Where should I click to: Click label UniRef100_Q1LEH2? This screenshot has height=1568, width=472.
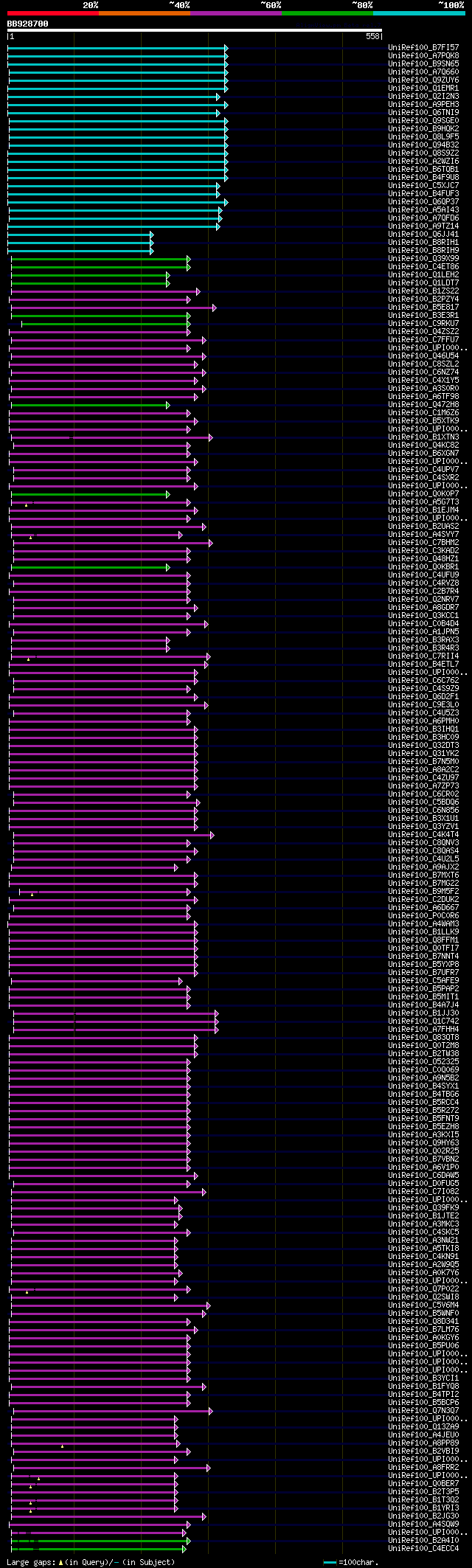(x=423, y=274)
